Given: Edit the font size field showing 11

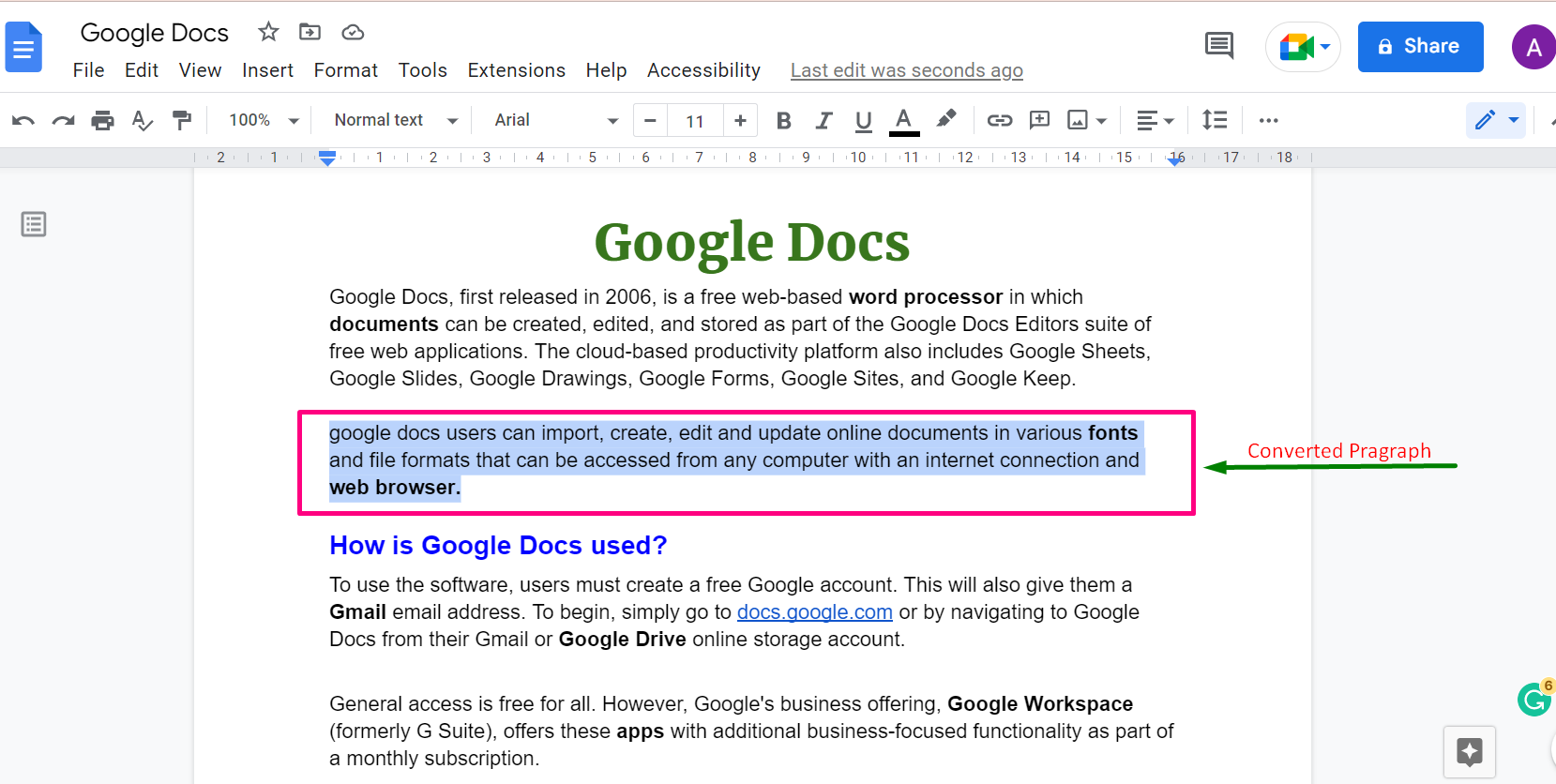Looking at the screenshot, I should point(695,121).
